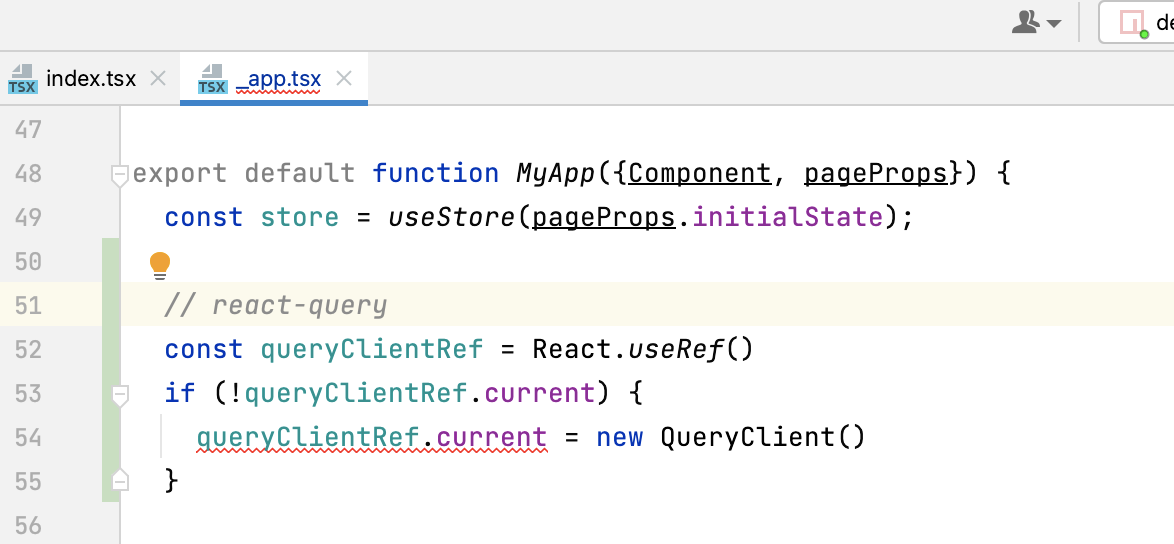Click initialState property on line 49
The image size is (1174, 544).
click(788, 218)
